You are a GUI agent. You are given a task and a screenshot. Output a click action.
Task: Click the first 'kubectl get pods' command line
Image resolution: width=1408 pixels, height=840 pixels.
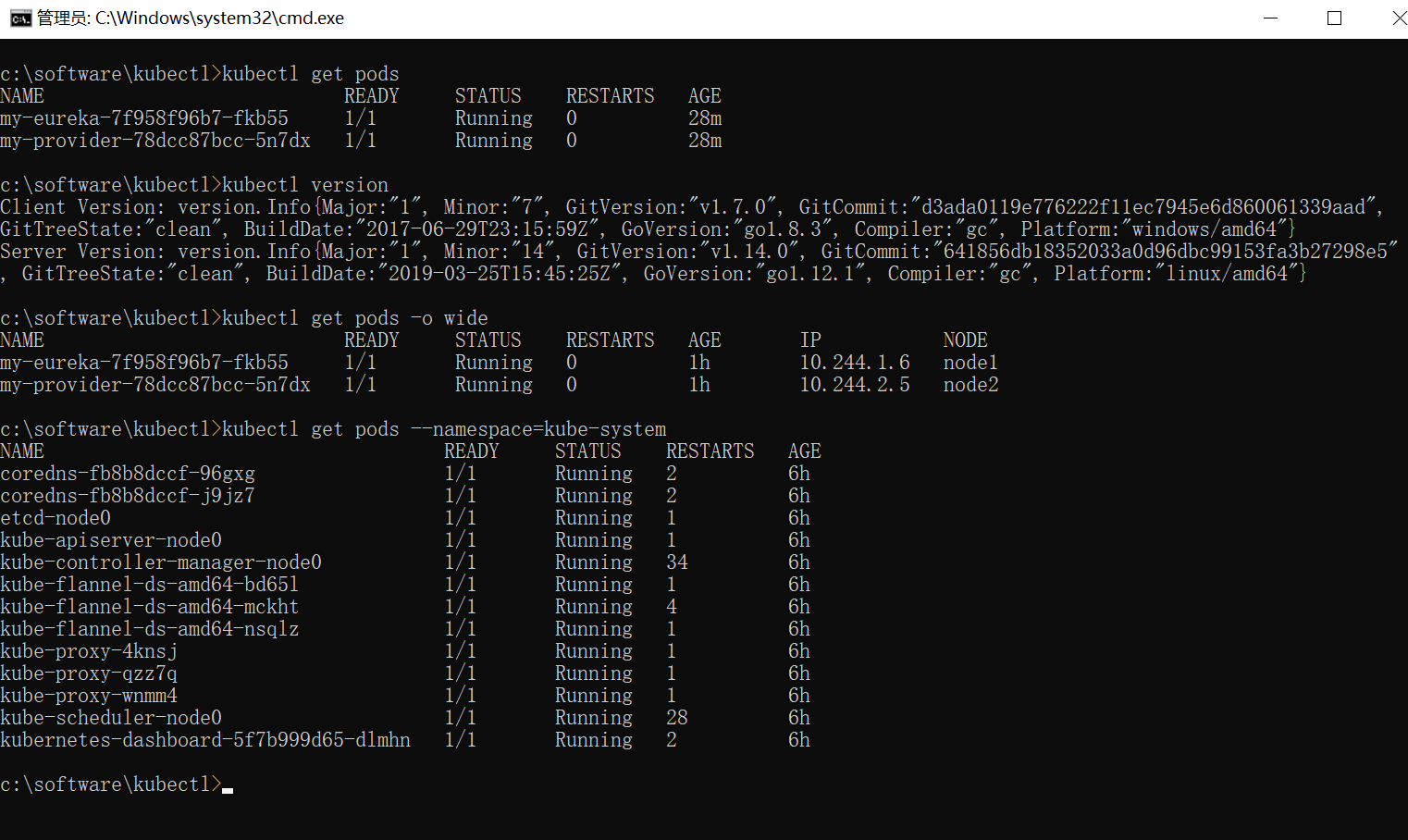click(x=200, y=74)
